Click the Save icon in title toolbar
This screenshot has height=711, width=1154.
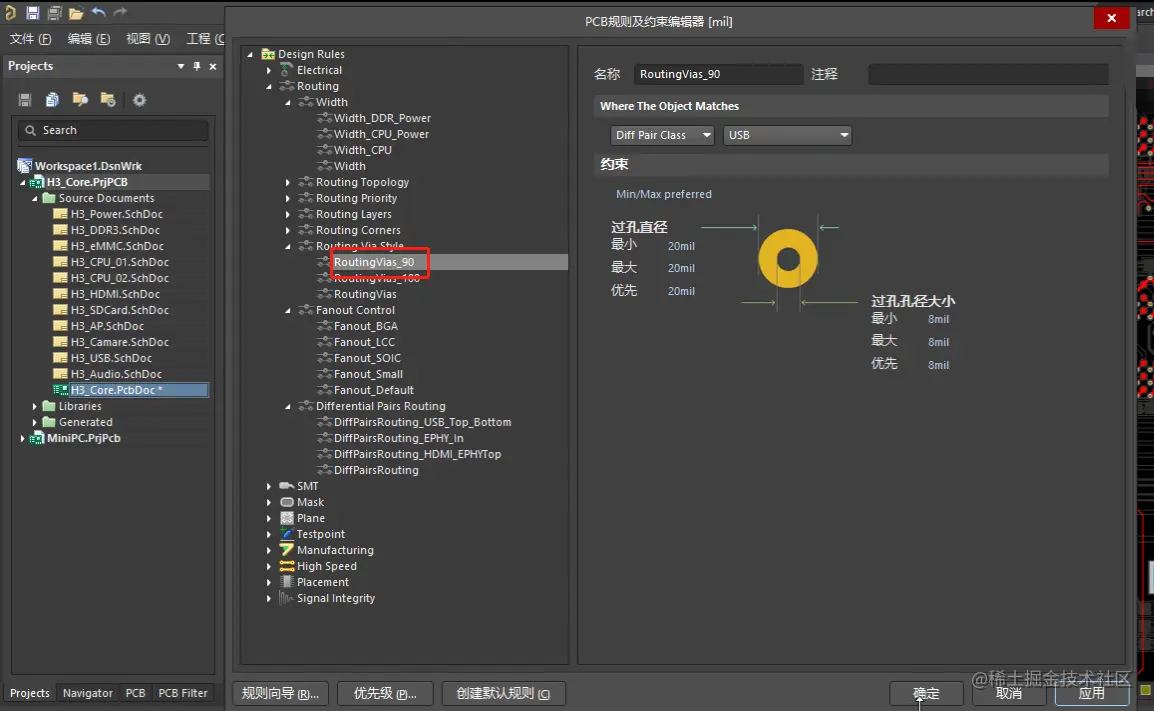pos(32,13)
